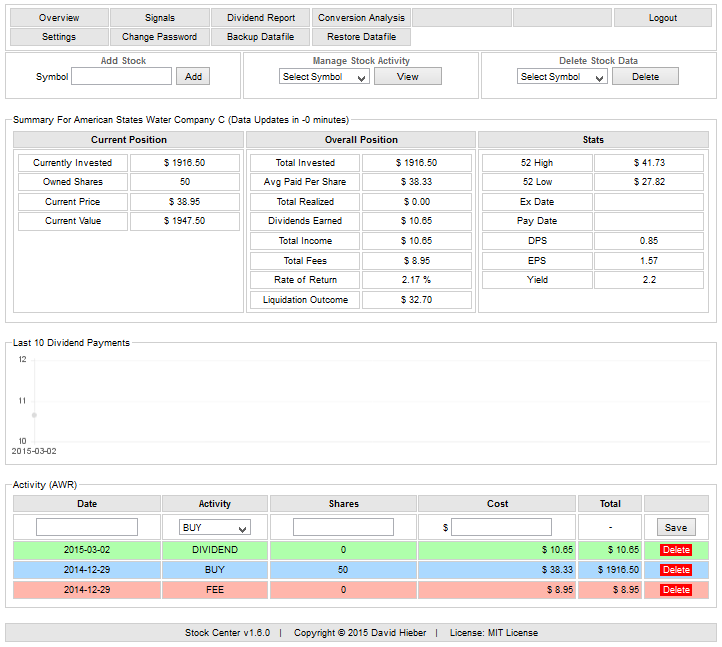Open the activity type BUY dropdown
Screen dimensions: 722x647
point(214,527)
